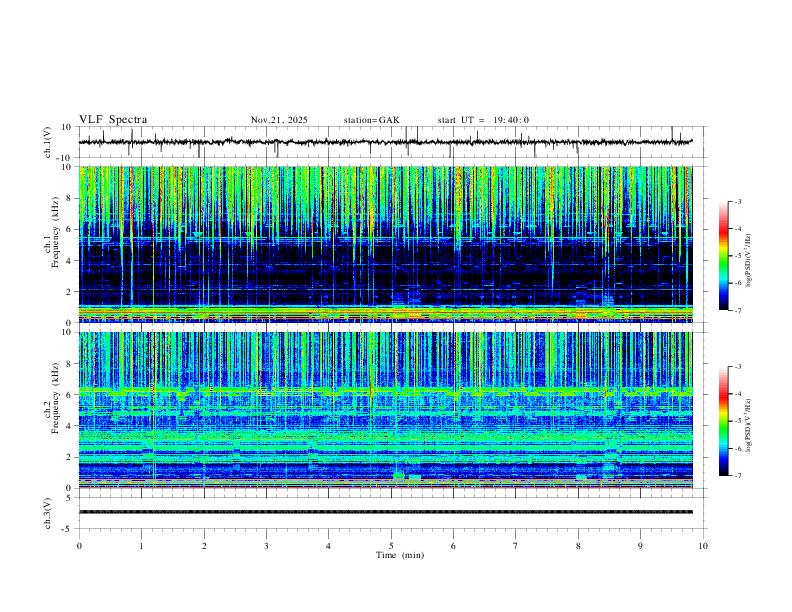
Task: Click the upper color bar's "-7" label
Action: (737, 310)
